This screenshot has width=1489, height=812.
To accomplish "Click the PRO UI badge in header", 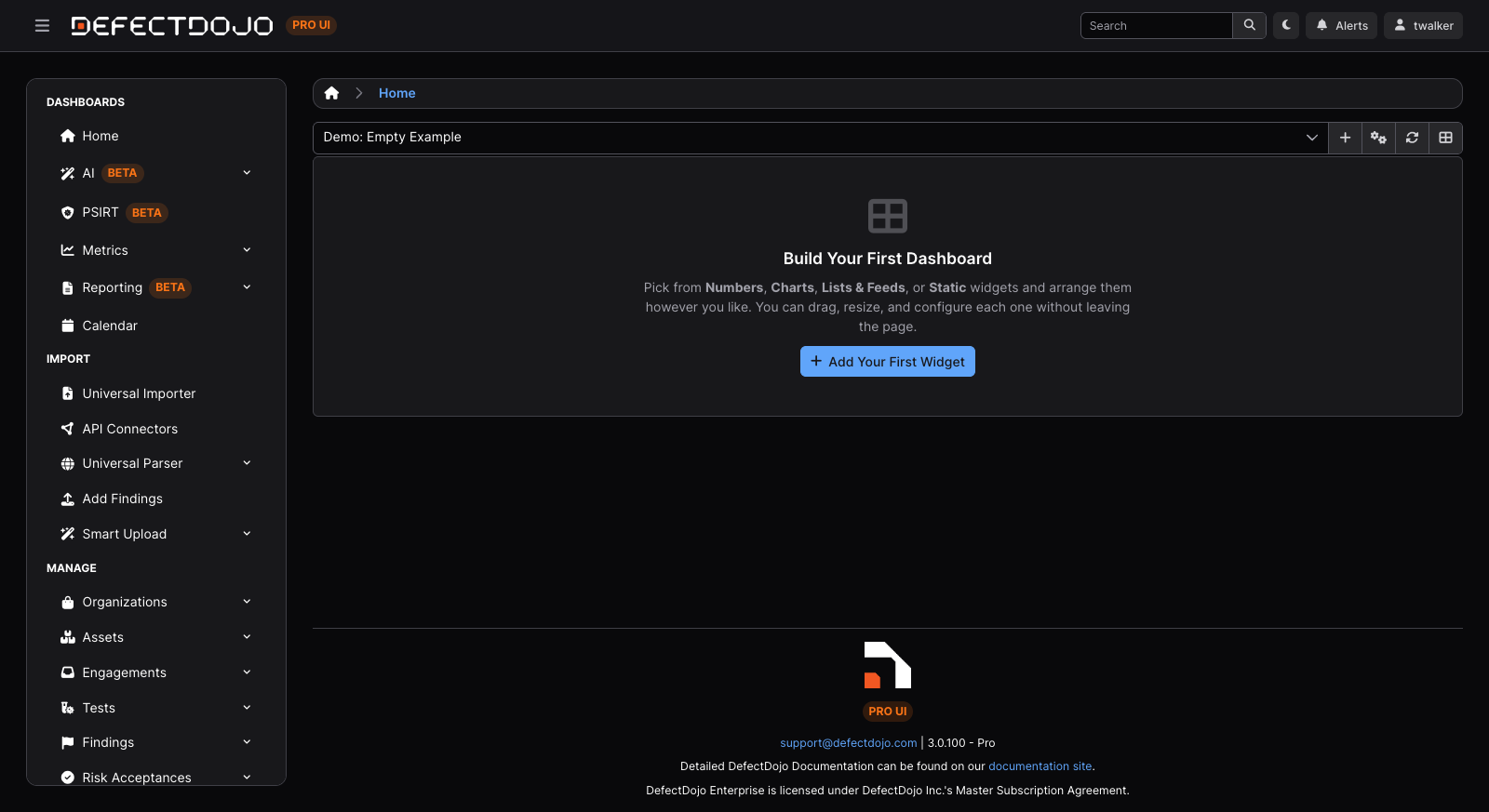I will coord(311,25).
